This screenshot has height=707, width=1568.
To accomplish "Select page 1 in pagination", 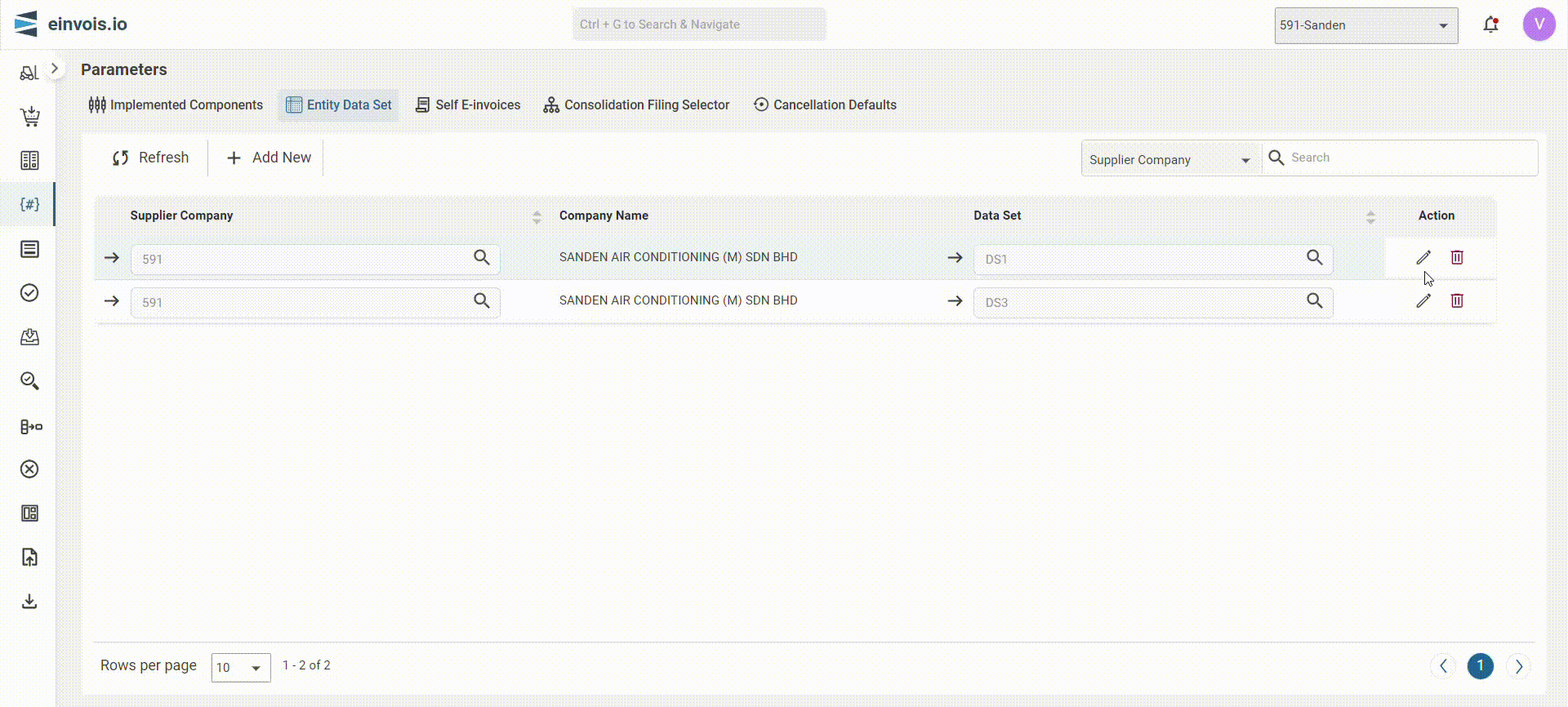I will tap(1481, 666).
